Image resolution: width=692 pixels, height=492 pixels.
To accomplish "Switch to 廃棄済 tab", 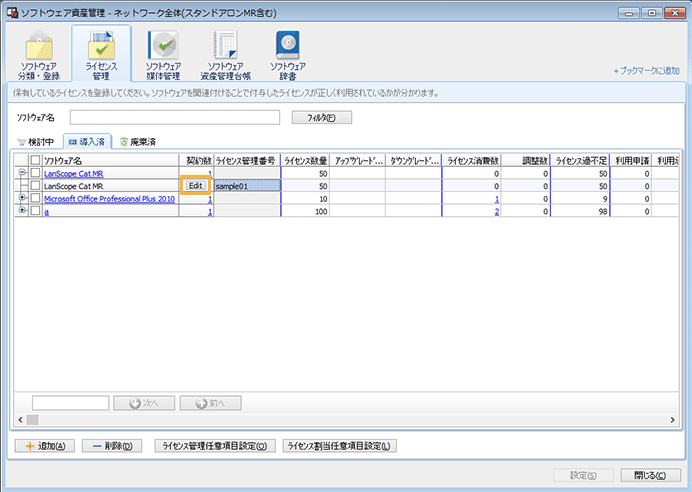I will click(138, 142).
